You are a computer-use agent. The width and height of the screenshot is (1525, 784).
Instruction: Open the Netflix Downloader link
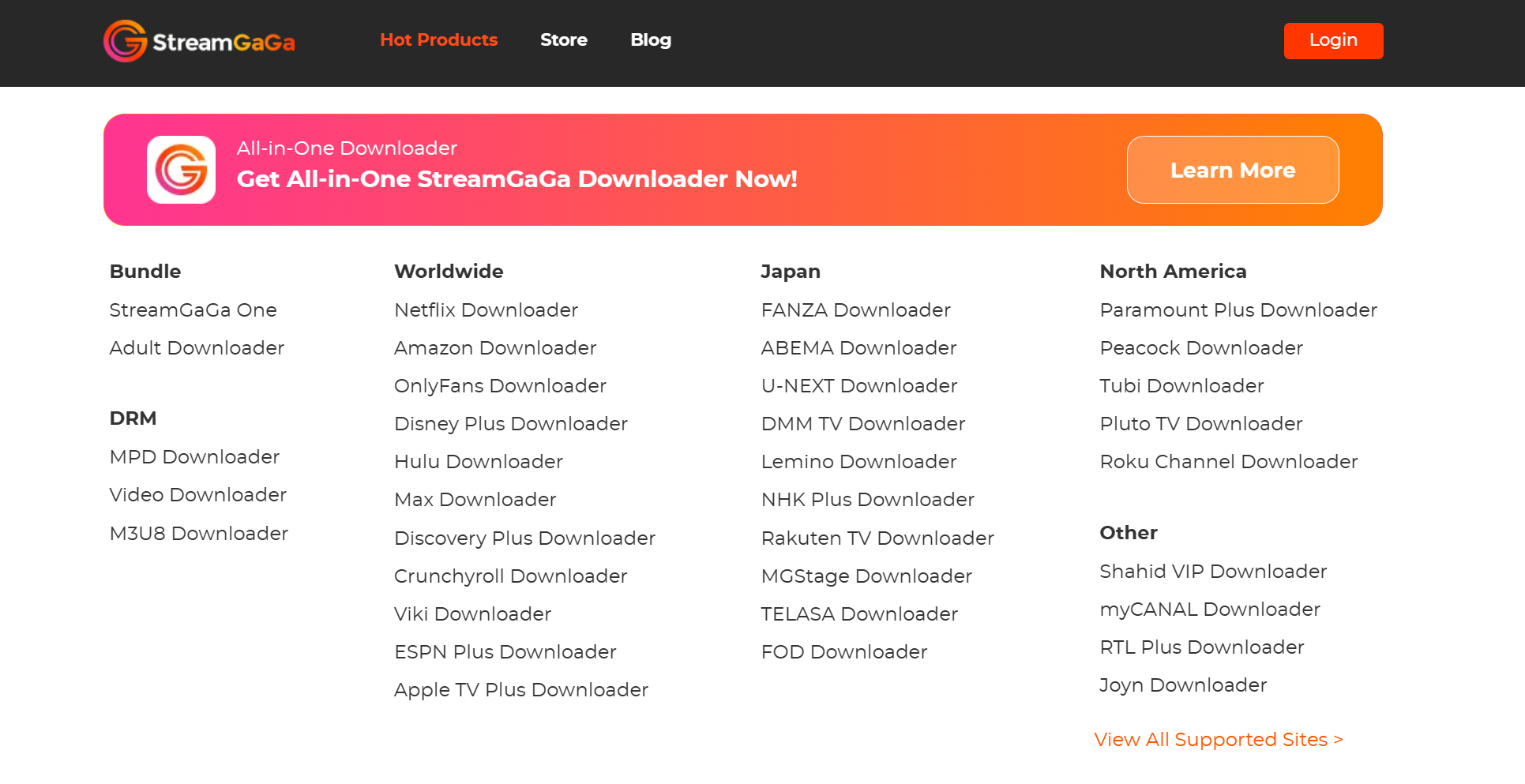486,310
